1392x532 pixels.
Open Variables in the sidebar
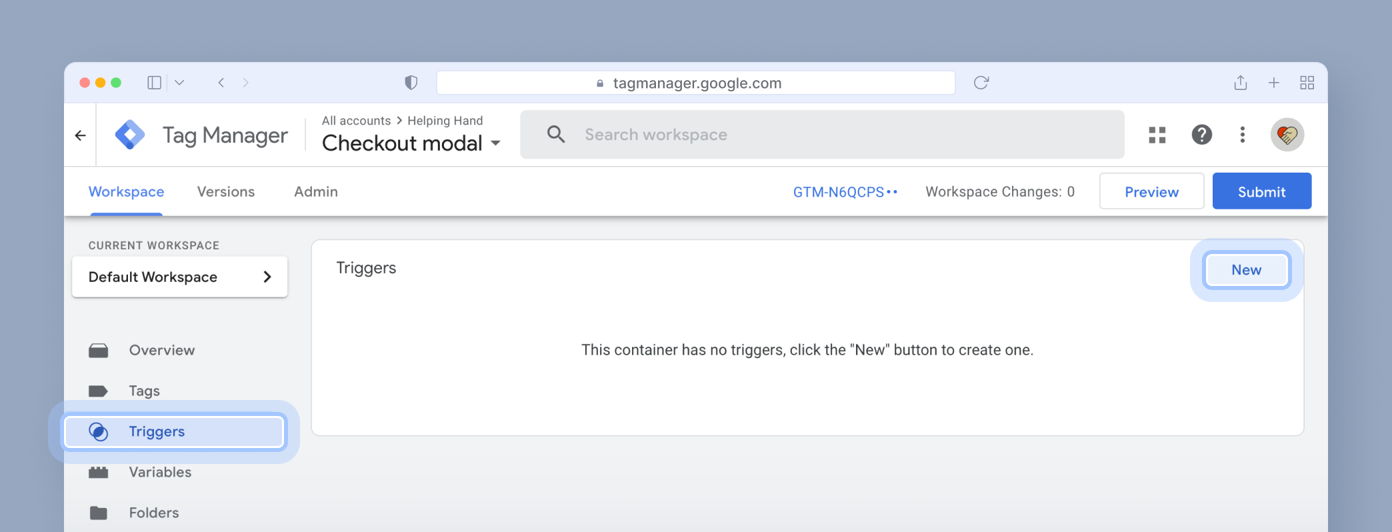(x=160, y=472)
